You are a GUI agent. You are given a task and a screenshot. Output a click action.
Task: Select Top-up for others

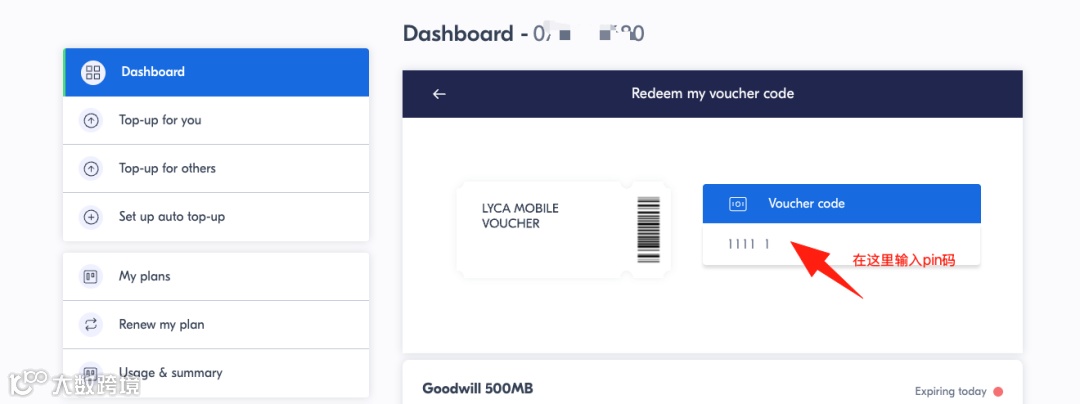167,168
